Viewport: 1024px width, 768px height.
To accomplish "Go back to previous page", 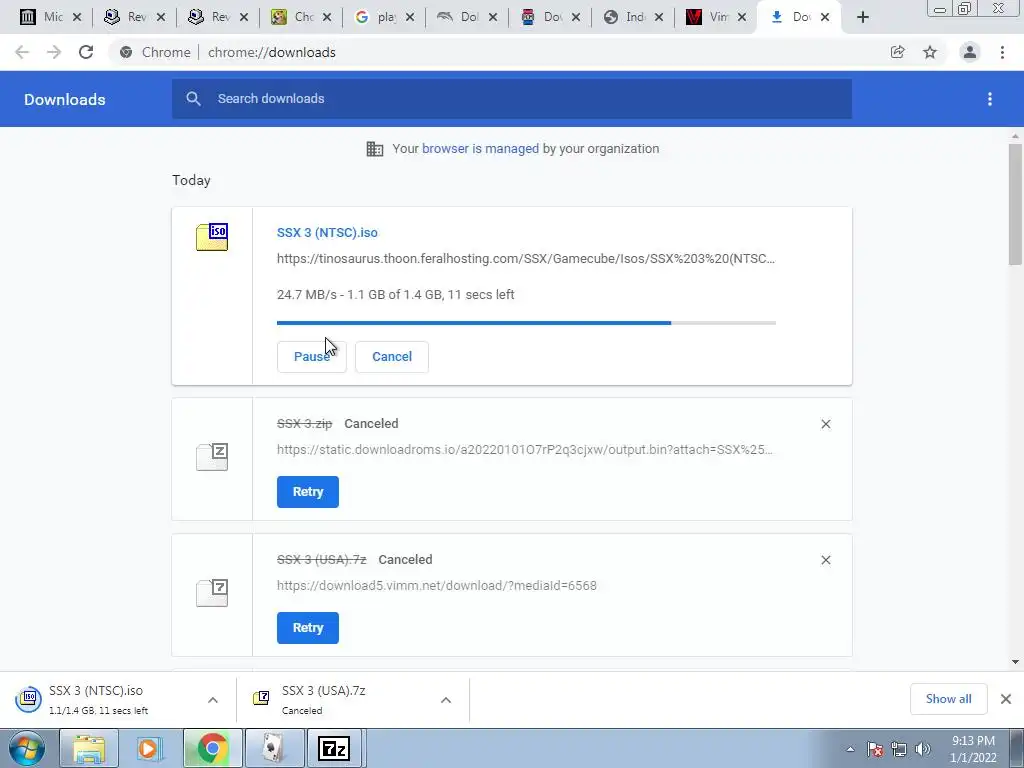I will [22, 52].
